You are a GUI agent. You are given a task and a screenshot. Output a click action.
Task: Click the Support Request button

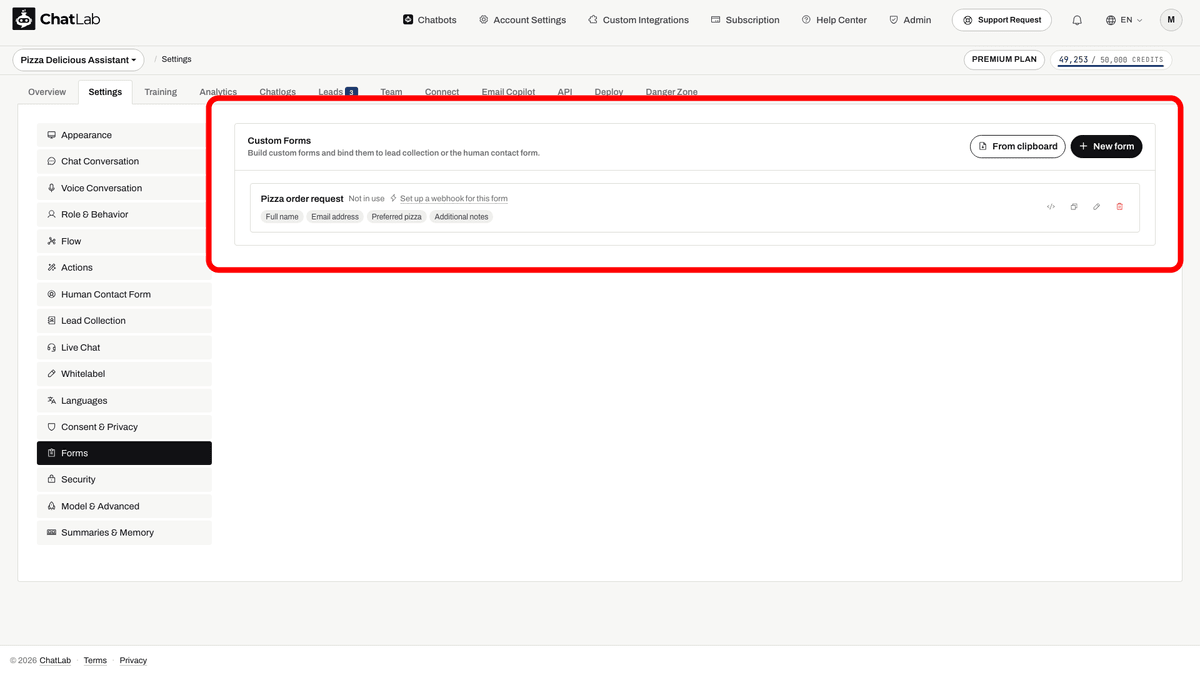(x=1002, y=20)
